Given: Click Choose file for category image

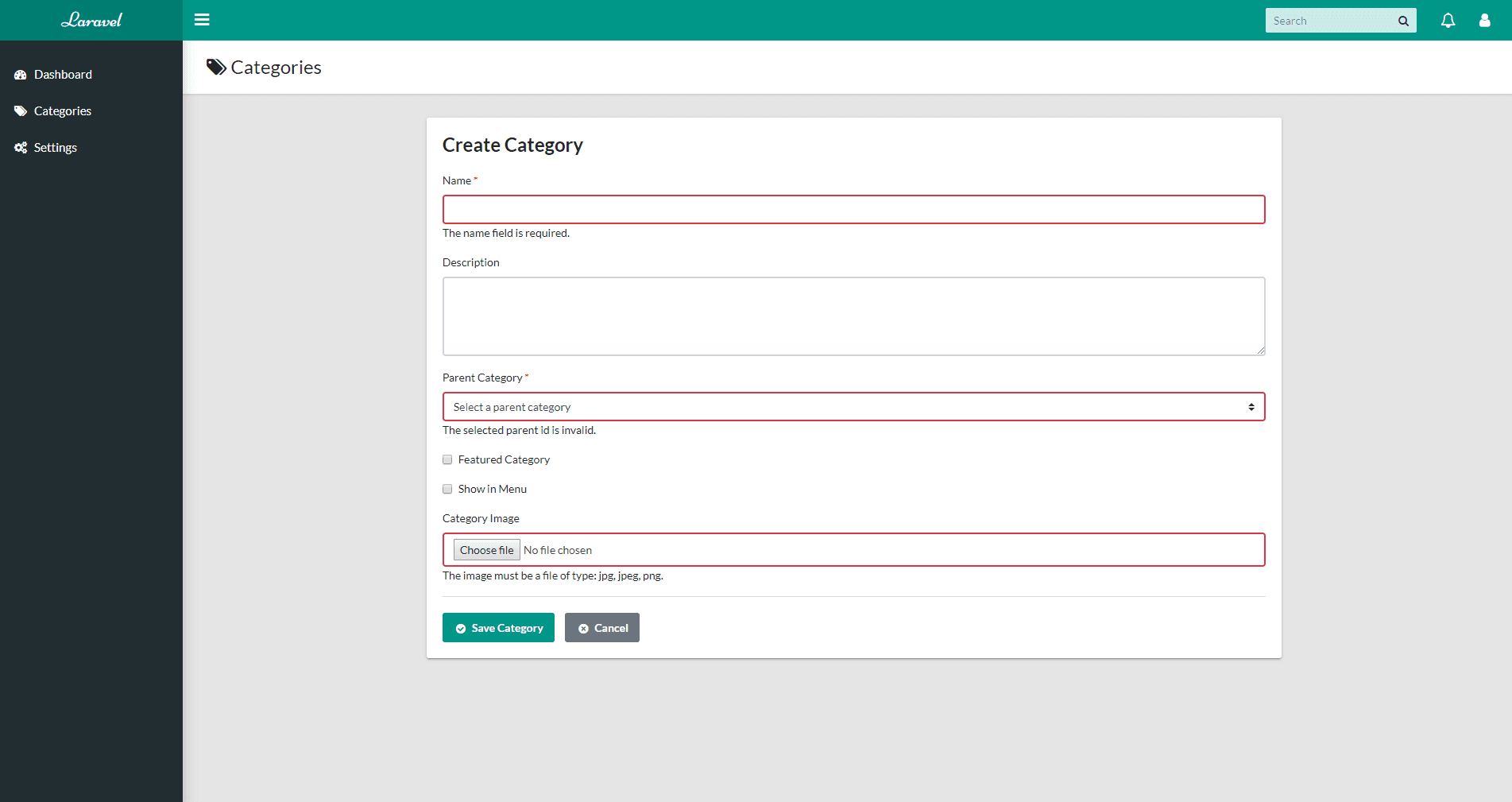Looking at the screenshot, I should tap(486, 549).
